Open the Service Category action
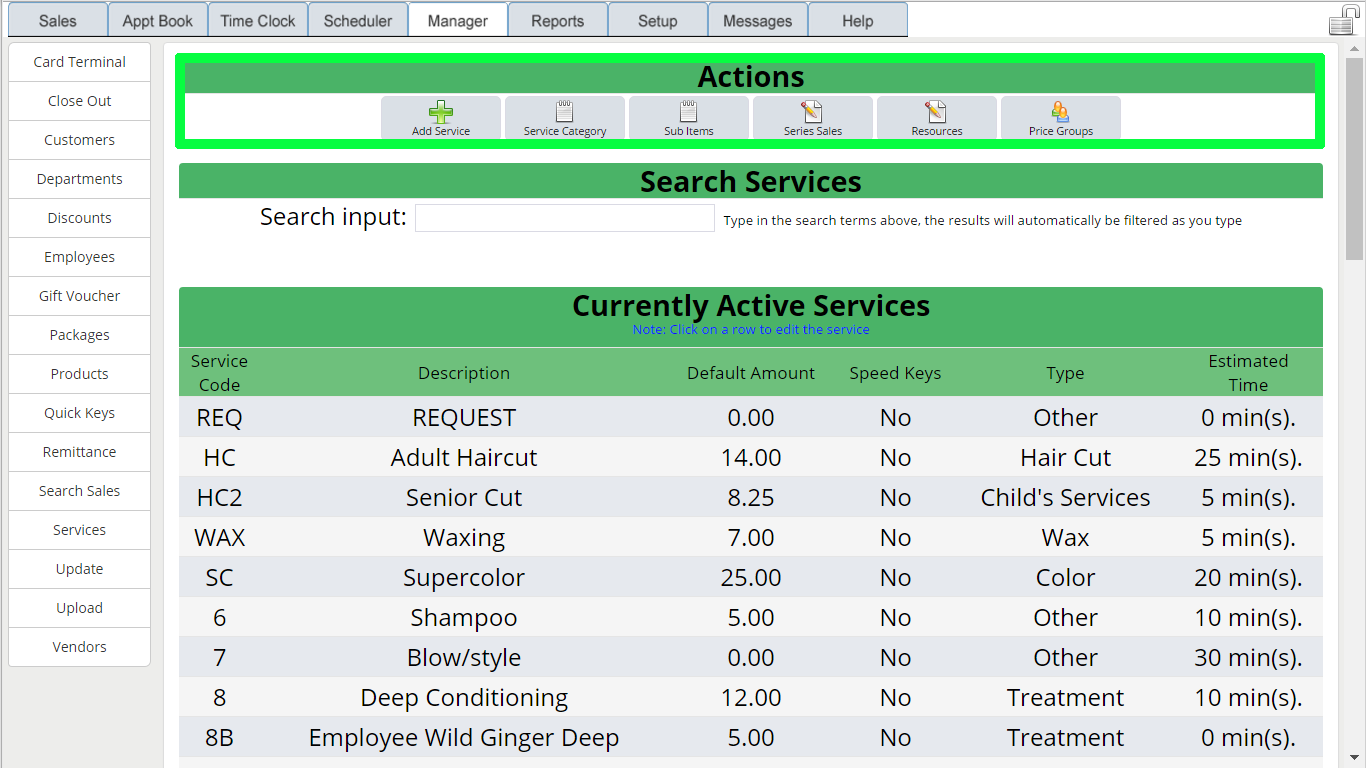 565,118
